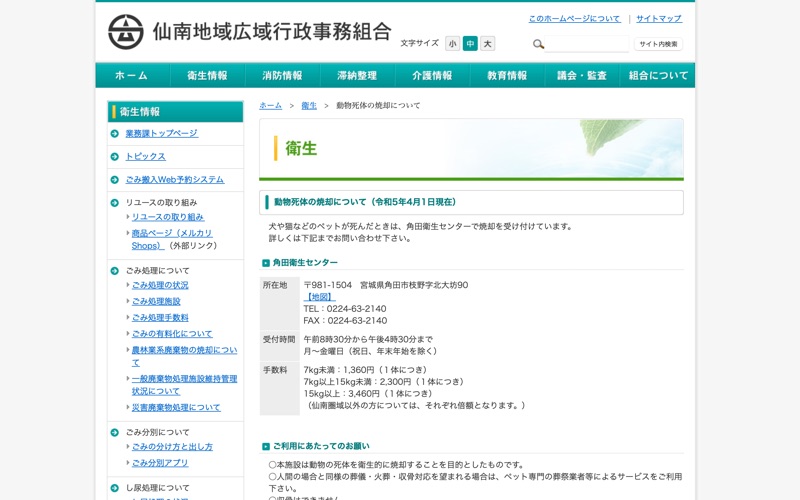Viewport: 800px width, 500px height.
Task: Open 一般廃棄物処理施設維持管理状況について link
Action: 184,385
